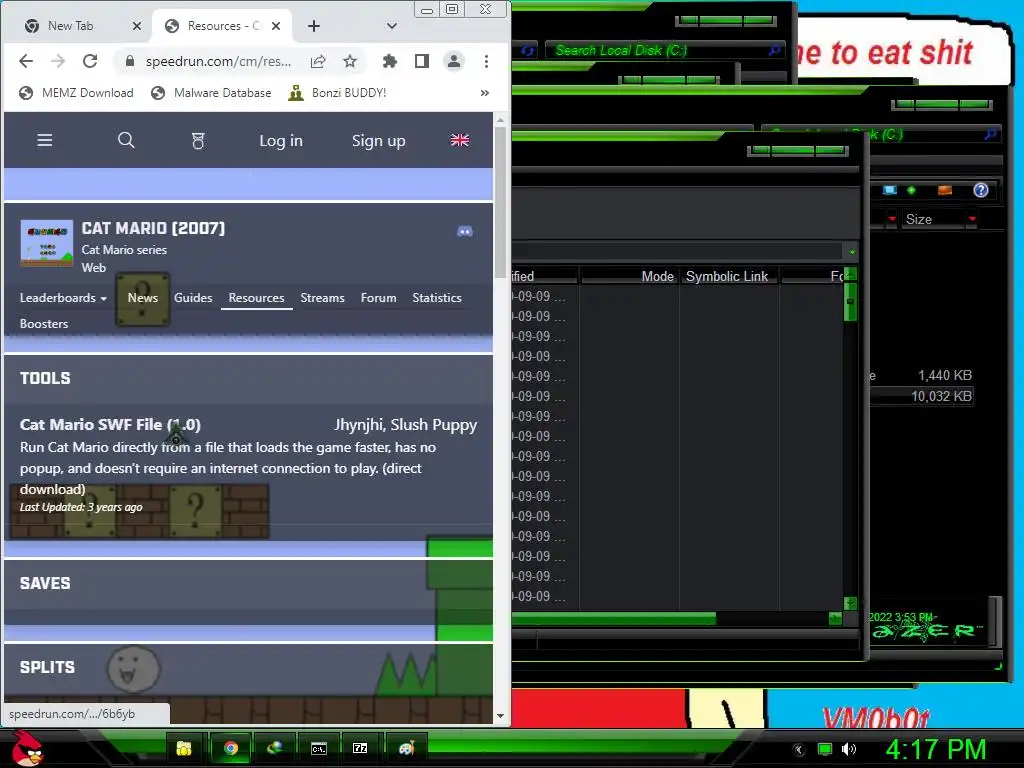Expand Chrome's tab search chevron
The image size is (1024, 768).
[x=392, y=26]
